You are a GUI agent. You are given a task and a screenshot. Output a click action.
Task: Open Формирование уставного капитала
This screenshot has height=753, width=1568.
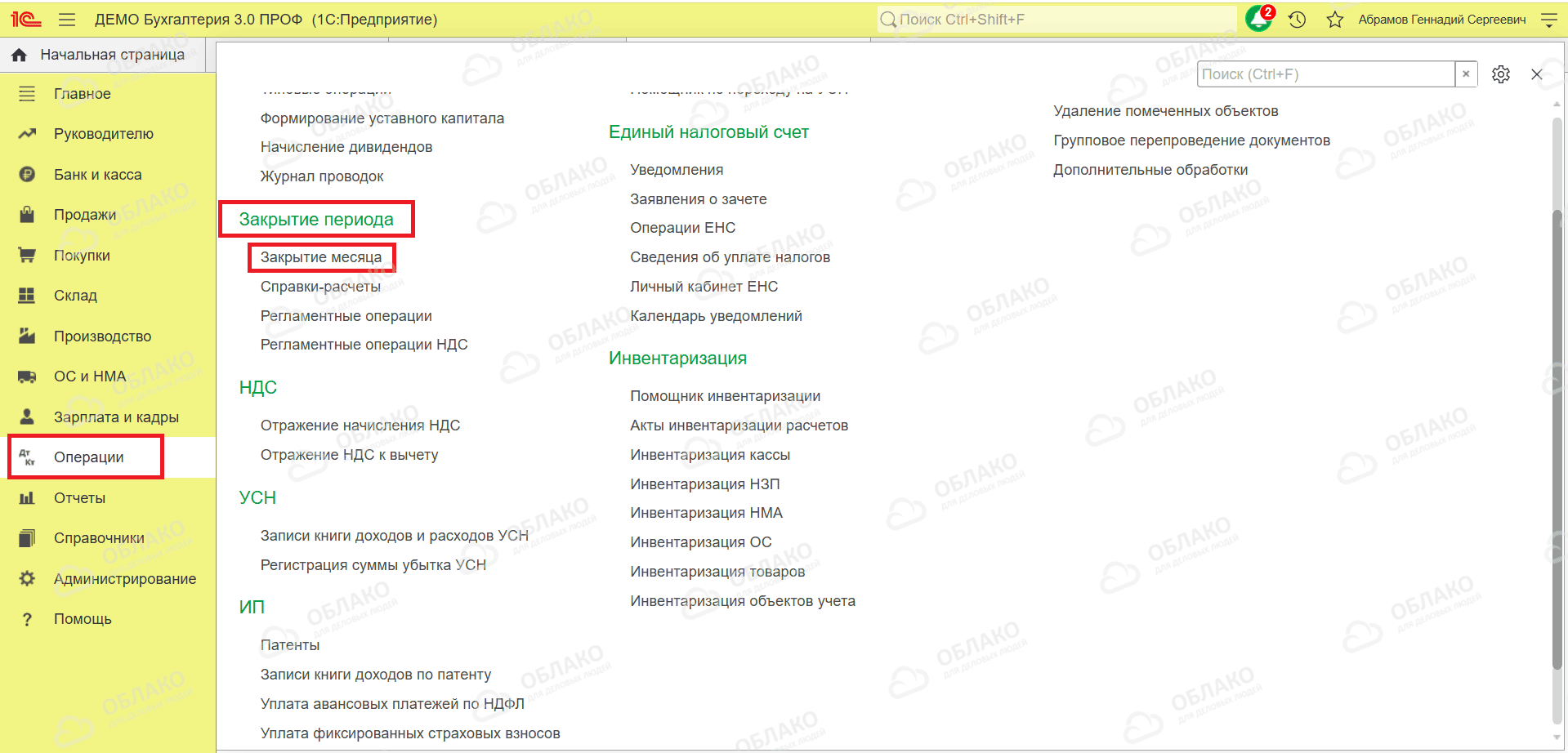[x=382, y=118]
